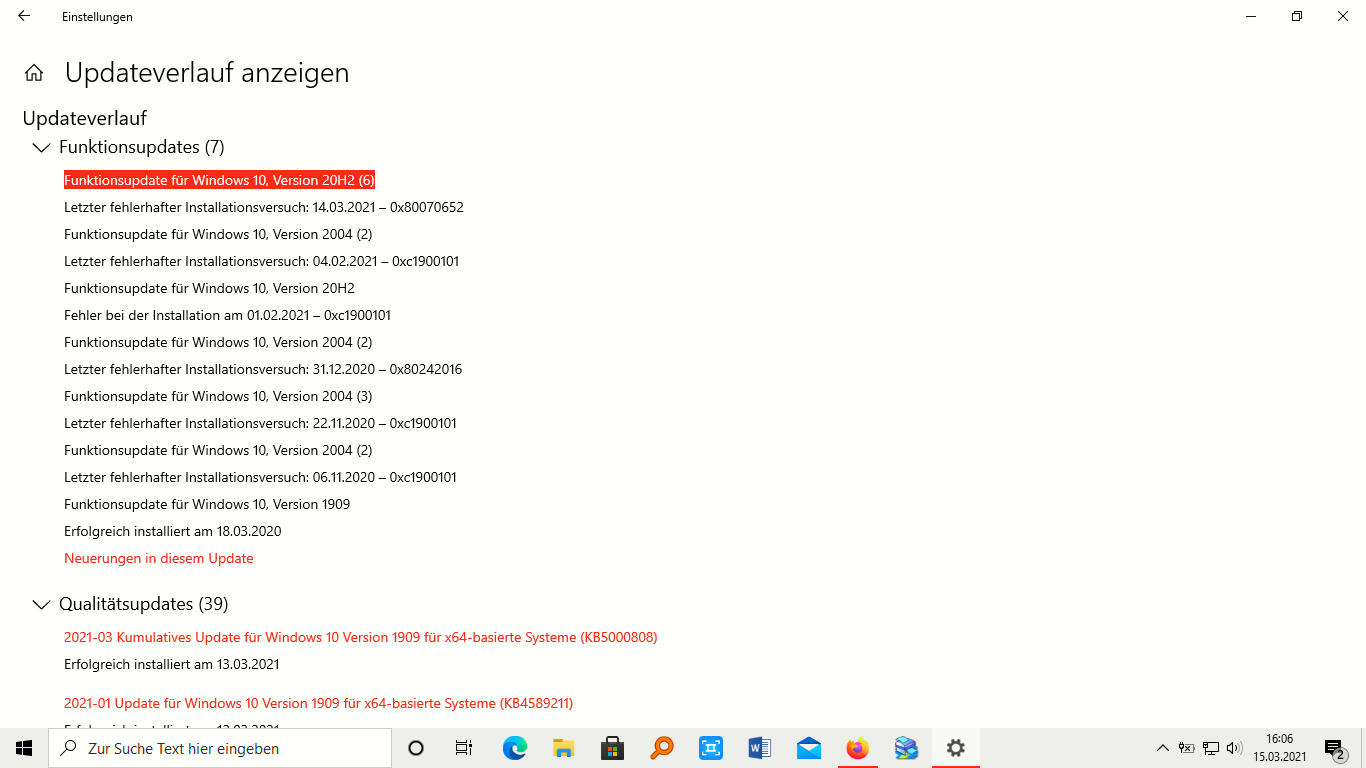
Task: Collapse the Qualitätsupdates (39) section
Action: (41, 605)
